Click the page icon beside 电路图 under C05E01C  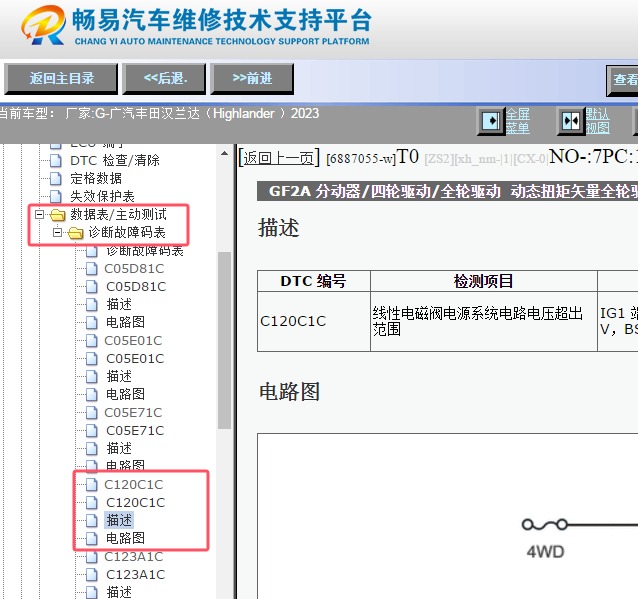92,395
